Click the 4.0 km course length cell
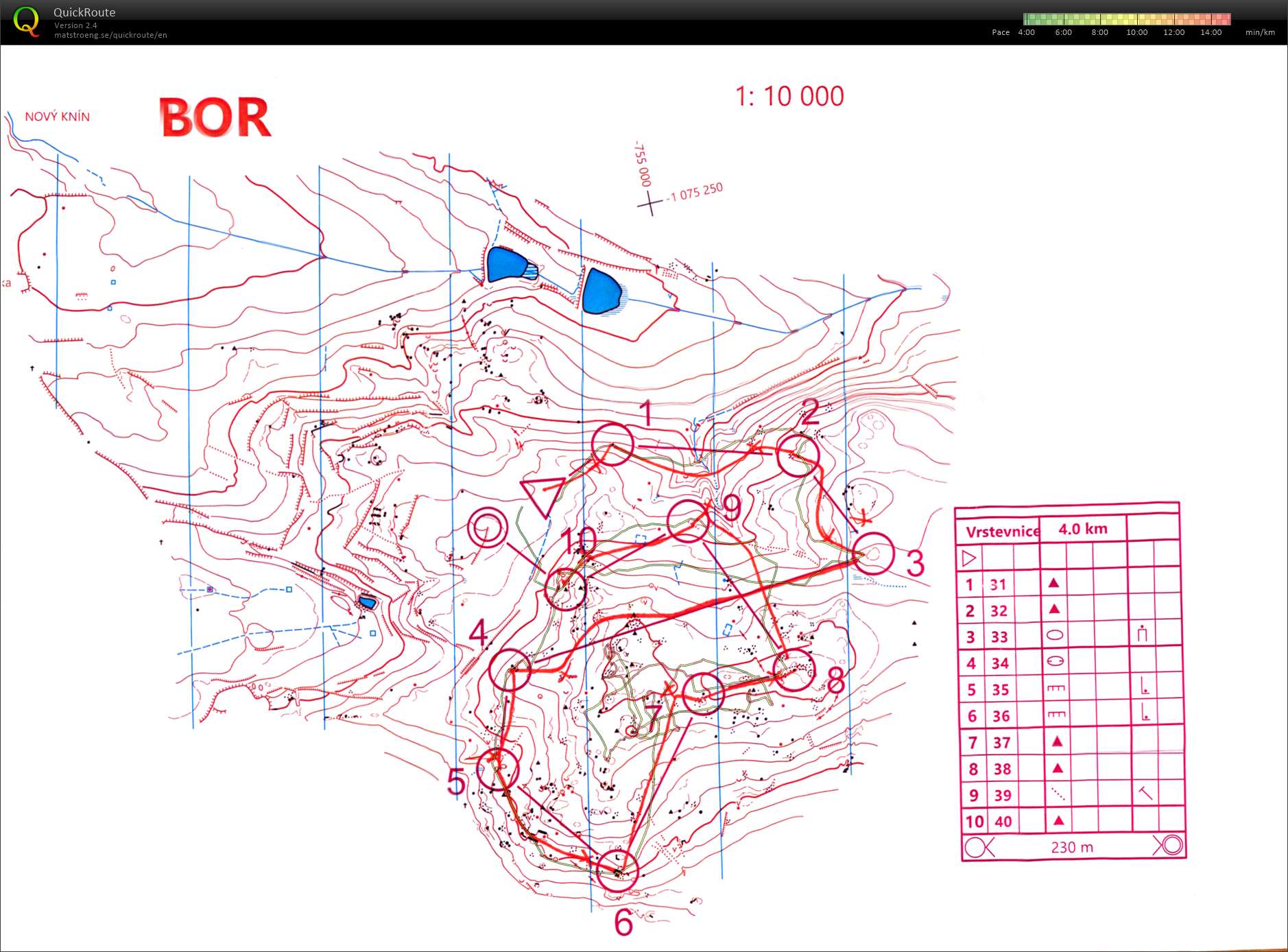1288x952 pixels. pos(1083,529)
